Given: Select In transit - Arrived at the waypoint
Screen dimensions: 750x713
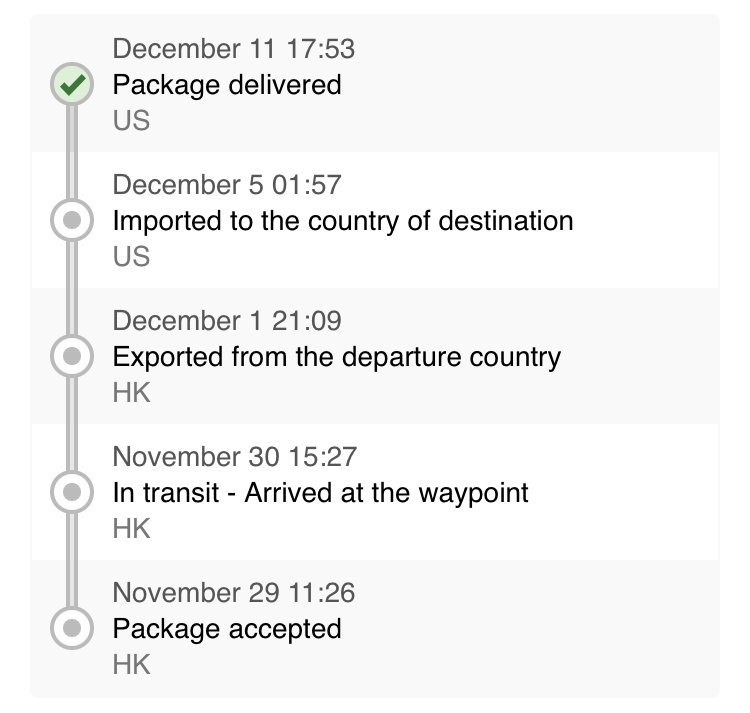Looking at the screenshot, I should pyautogui.click(x=320, y=494).
